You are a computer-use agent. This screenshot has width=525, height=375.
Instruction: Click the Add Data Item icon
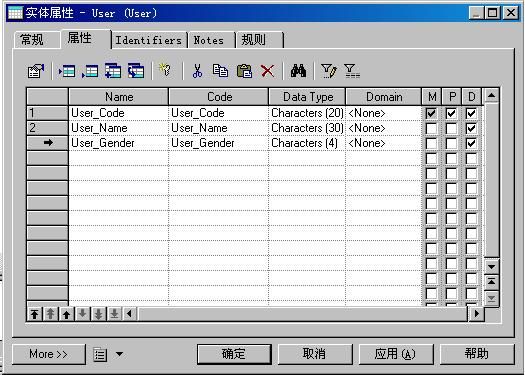113,71
